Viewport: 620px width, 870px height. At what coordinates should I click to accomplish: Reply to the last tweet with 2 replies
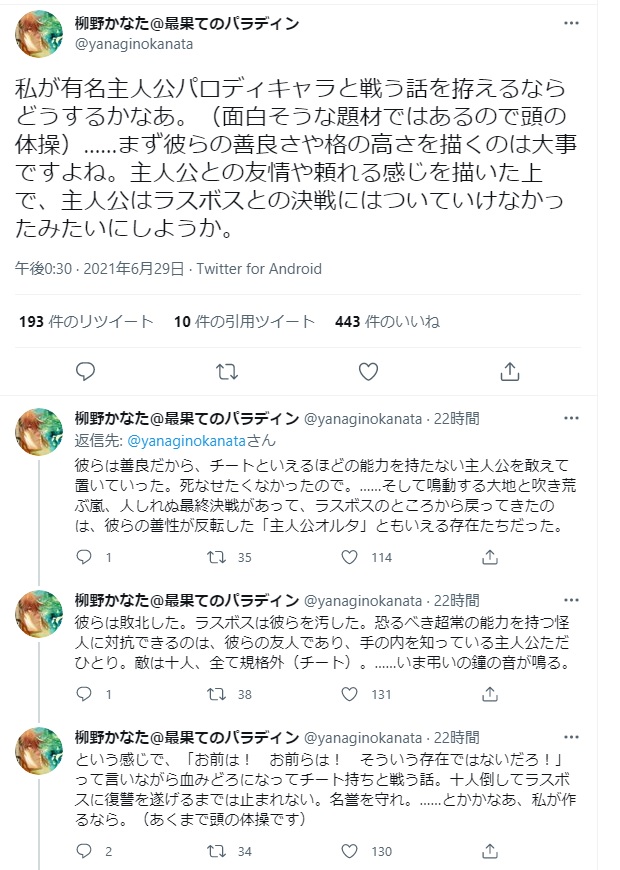(86, 851)
